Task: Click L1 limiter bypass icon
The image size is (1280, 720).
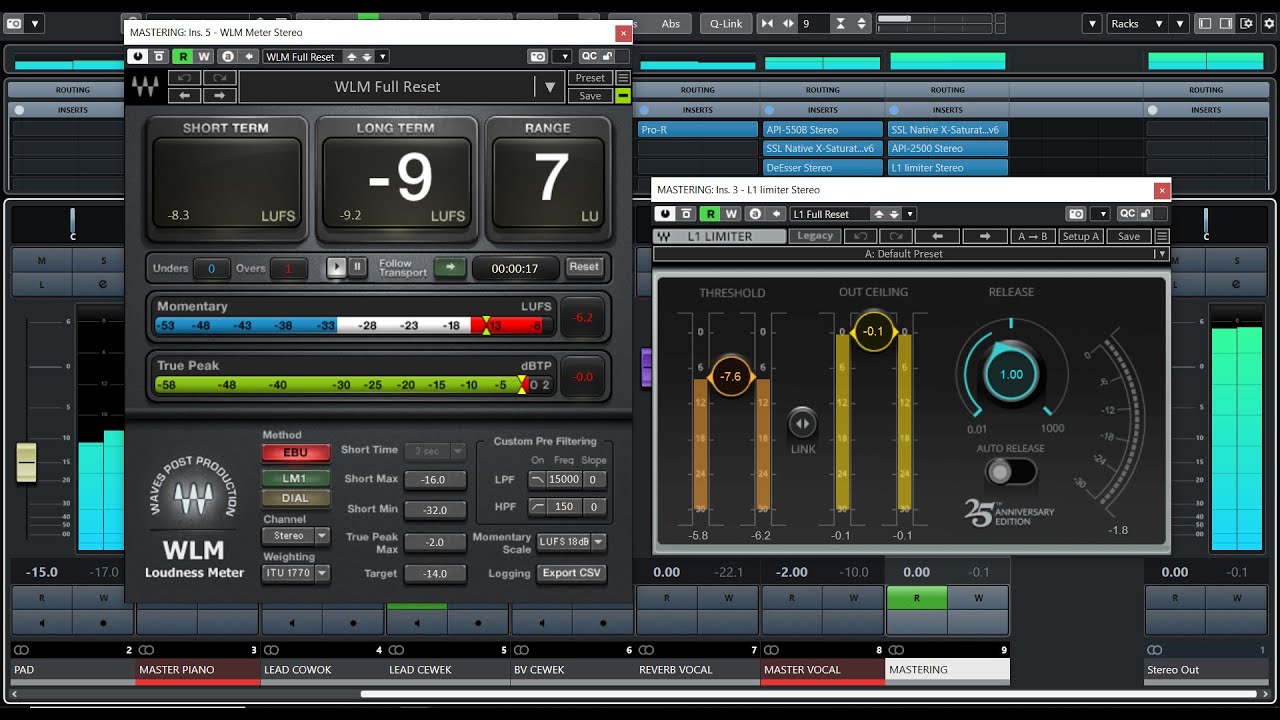Action: (x=686, y=214)
